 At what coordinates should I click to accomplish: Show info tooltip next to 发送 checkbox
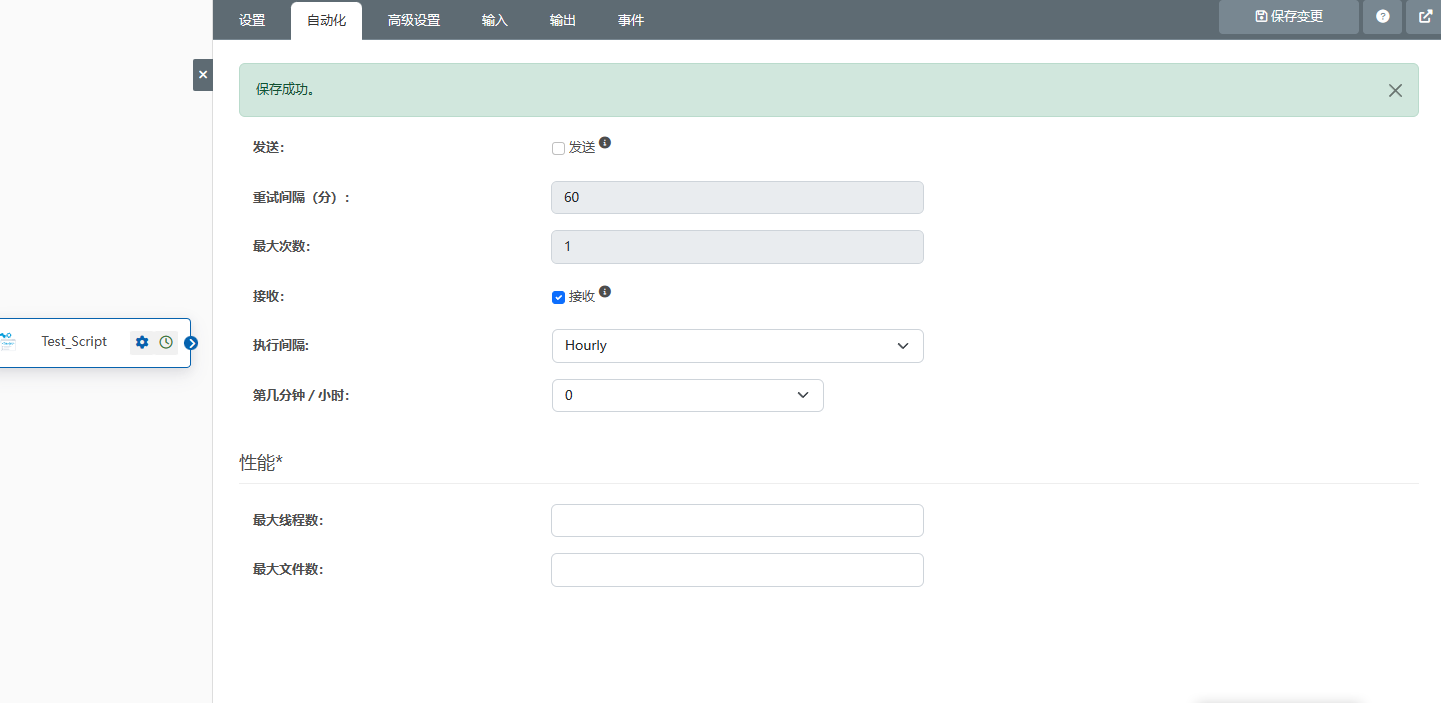pos(605,143)
